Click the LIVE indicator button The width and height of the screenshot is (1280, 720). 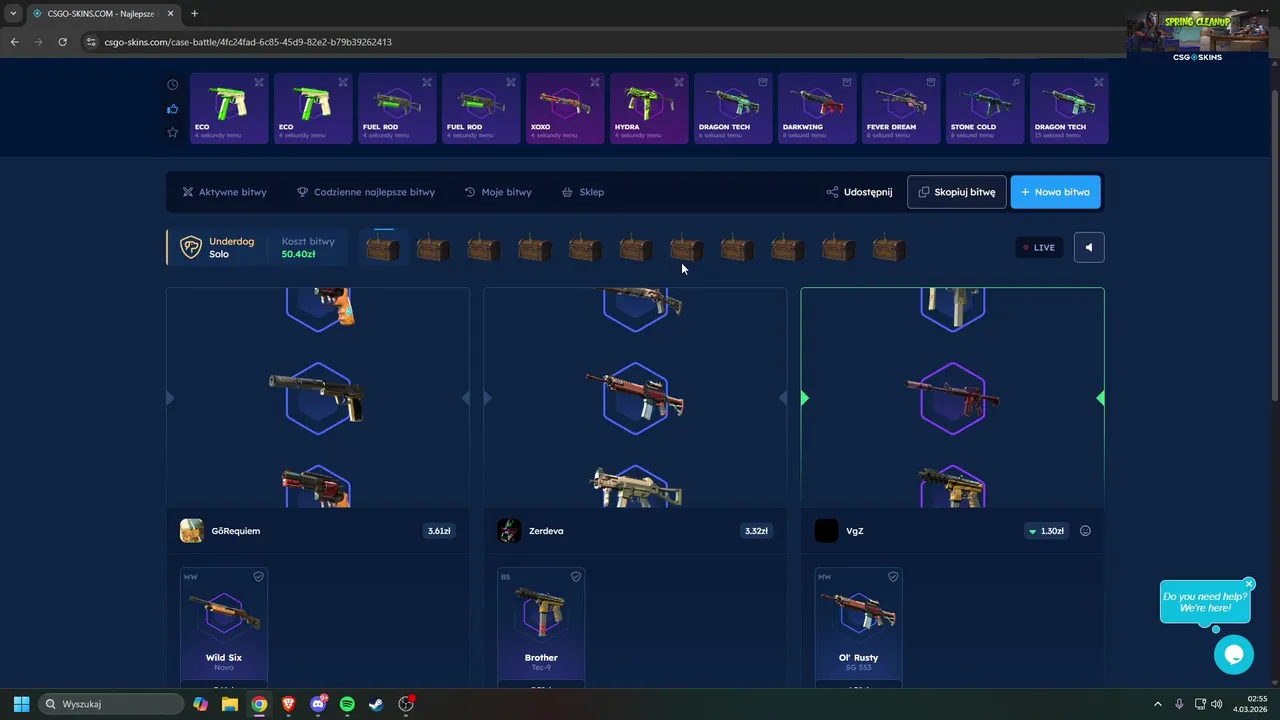[x=1039, y=247]
